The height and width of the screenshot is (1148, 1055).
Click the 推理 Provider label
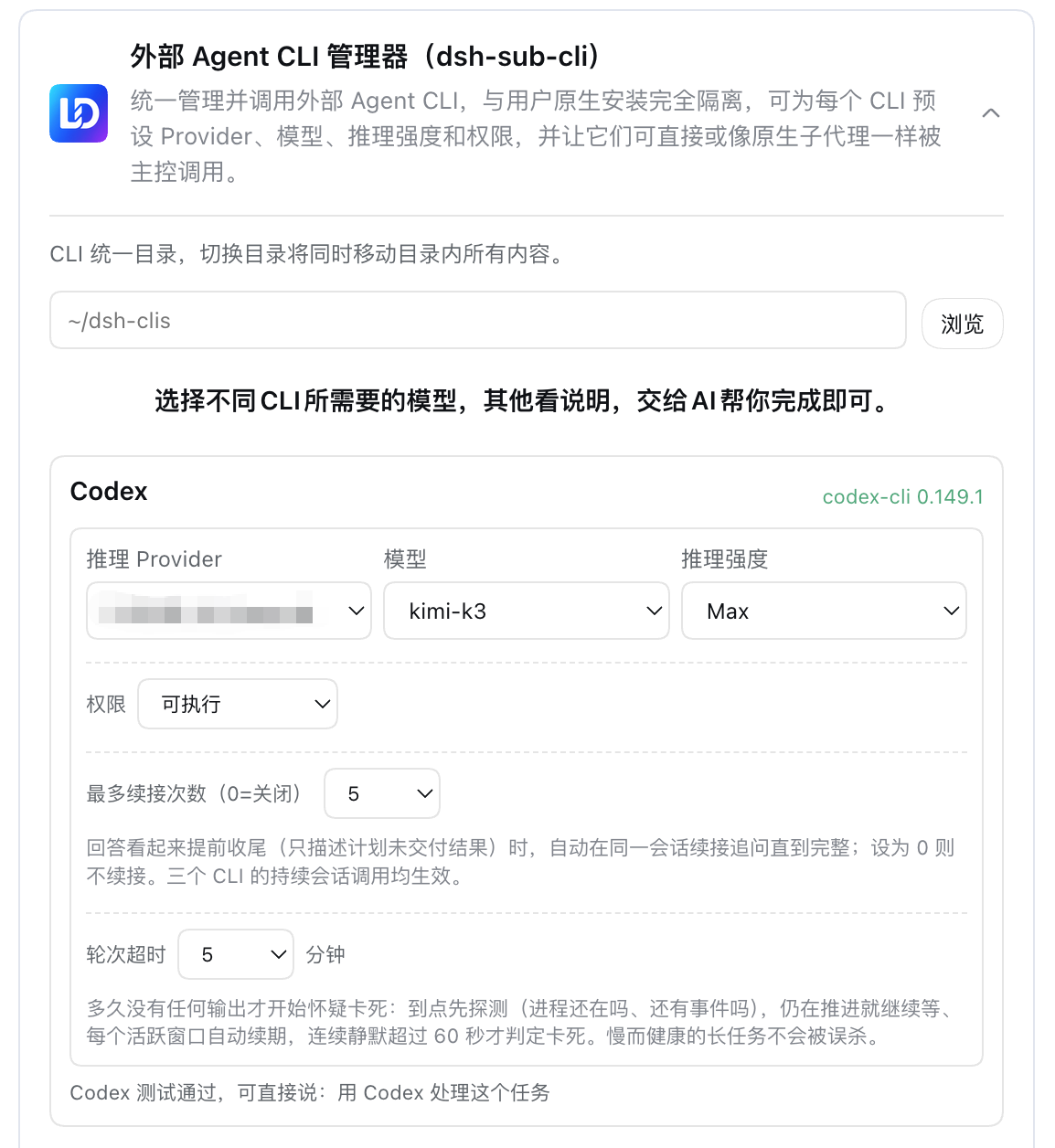pos(155,559)
